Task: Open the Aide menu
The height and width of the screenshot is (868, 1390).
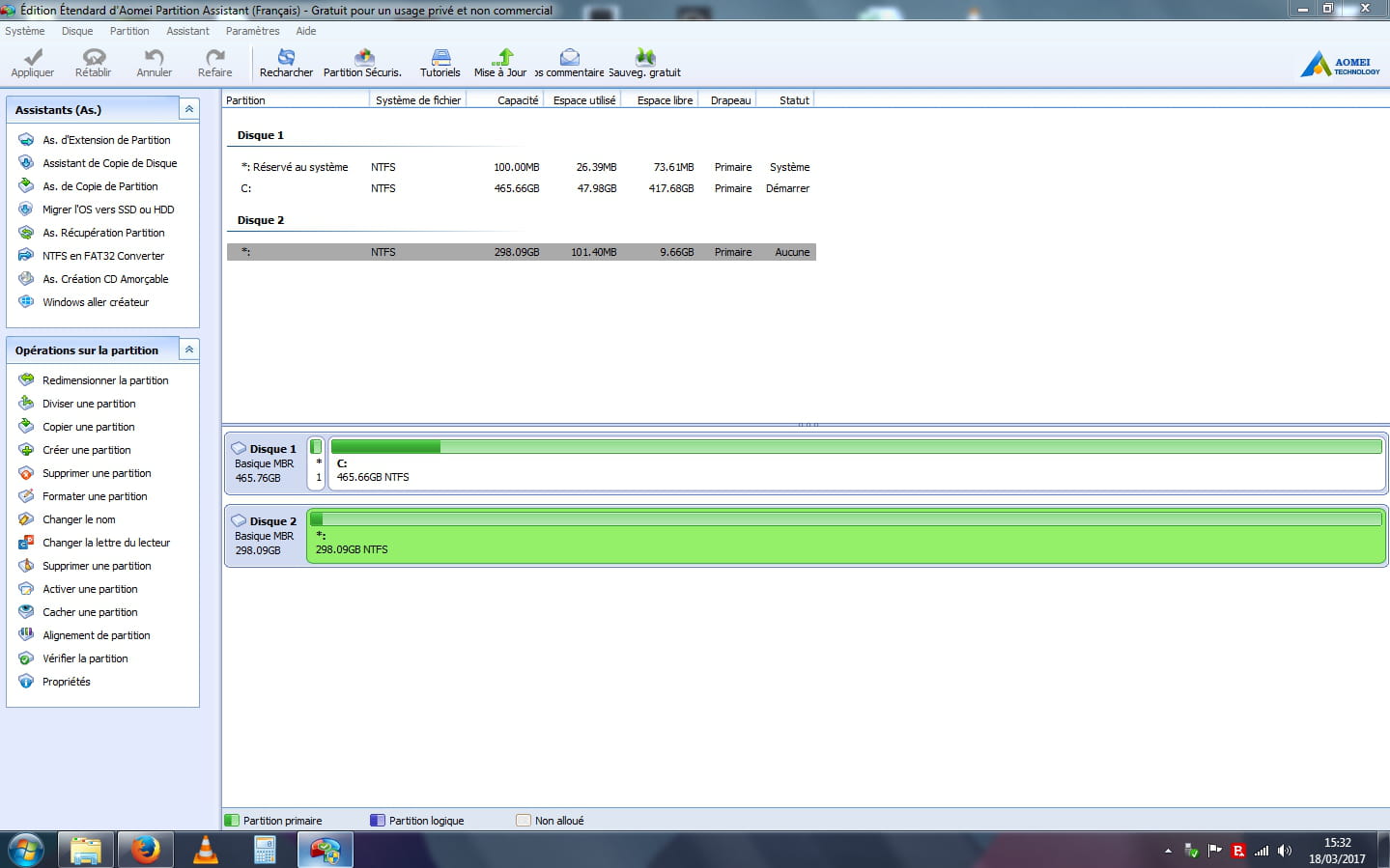Action: pos(306,31)
